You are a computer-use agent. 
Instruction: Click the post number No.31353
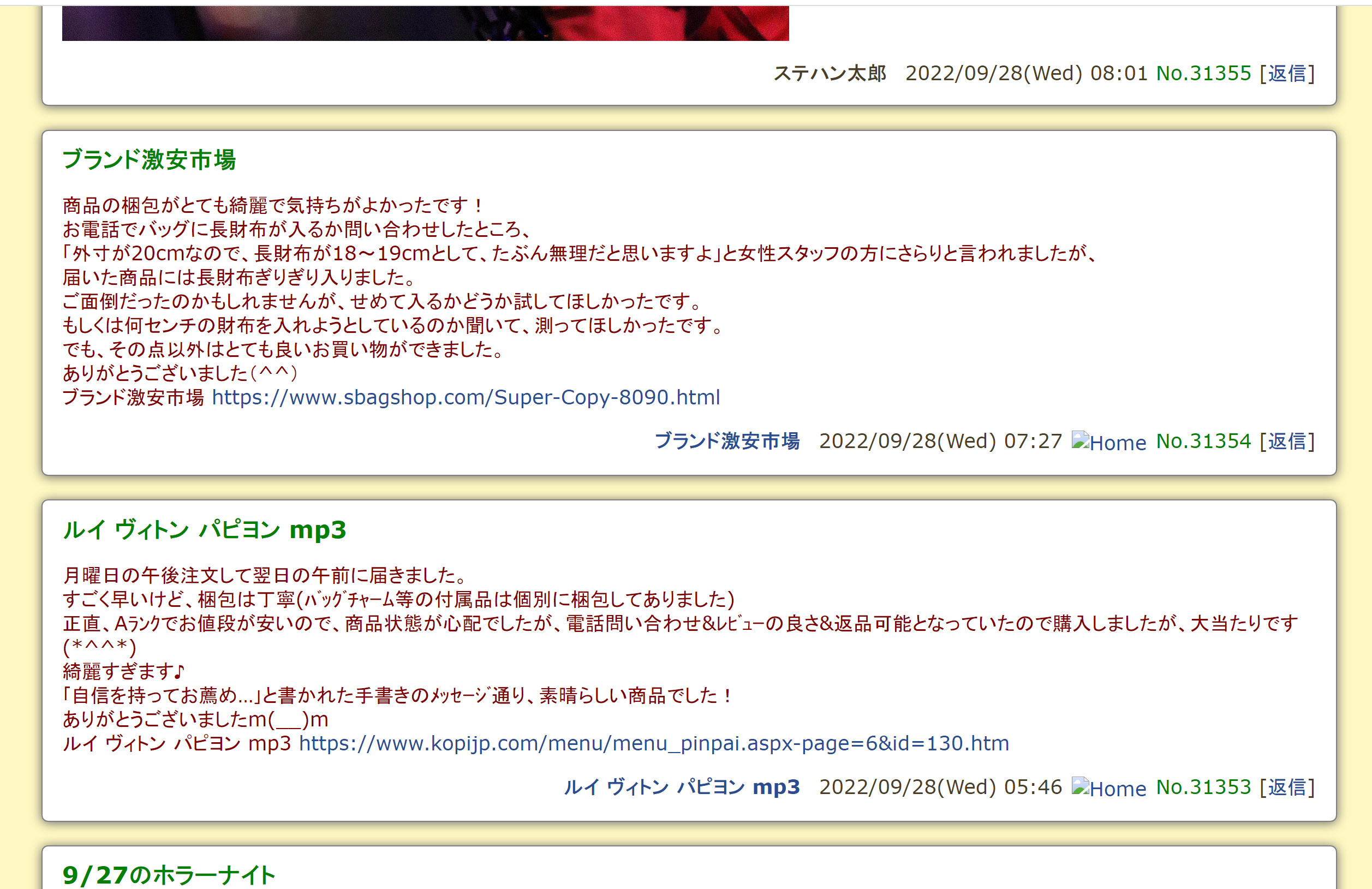1204,787
